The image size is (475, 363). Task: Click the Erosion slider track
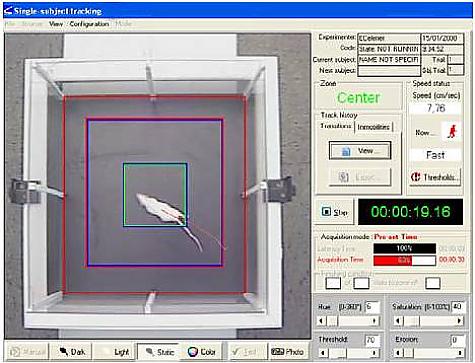click(x=429, y=352)
